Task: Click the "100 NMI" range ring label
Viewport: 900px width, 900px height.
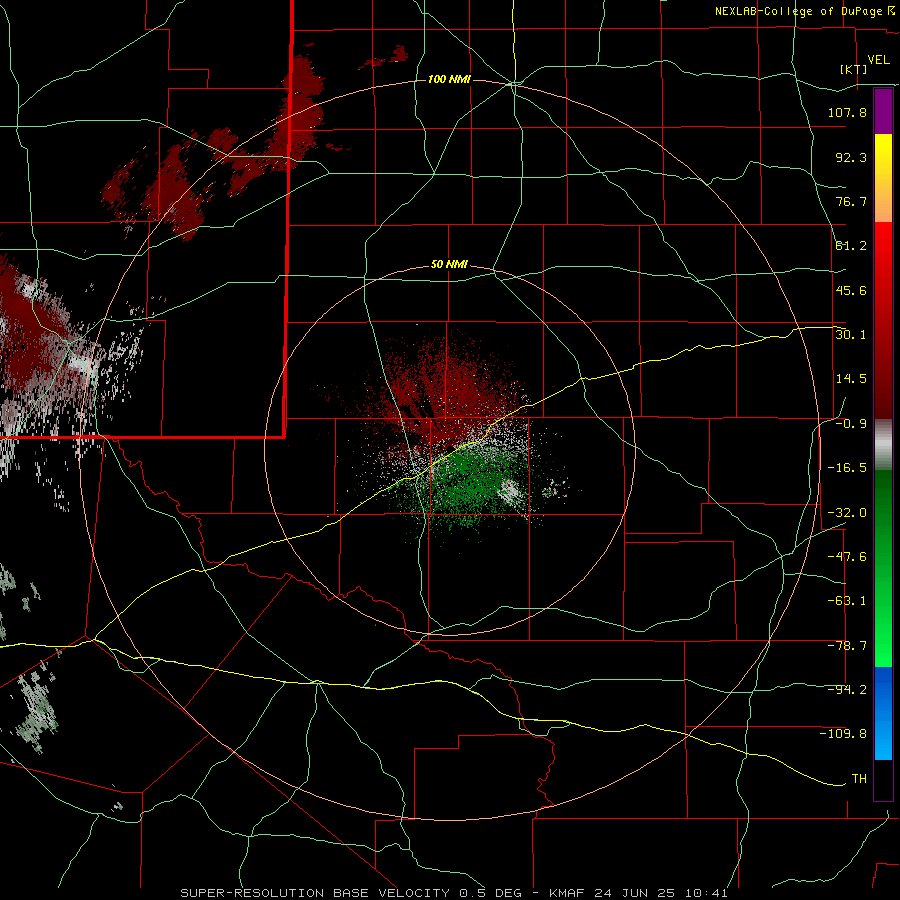Action: click(x=449, y=79)
